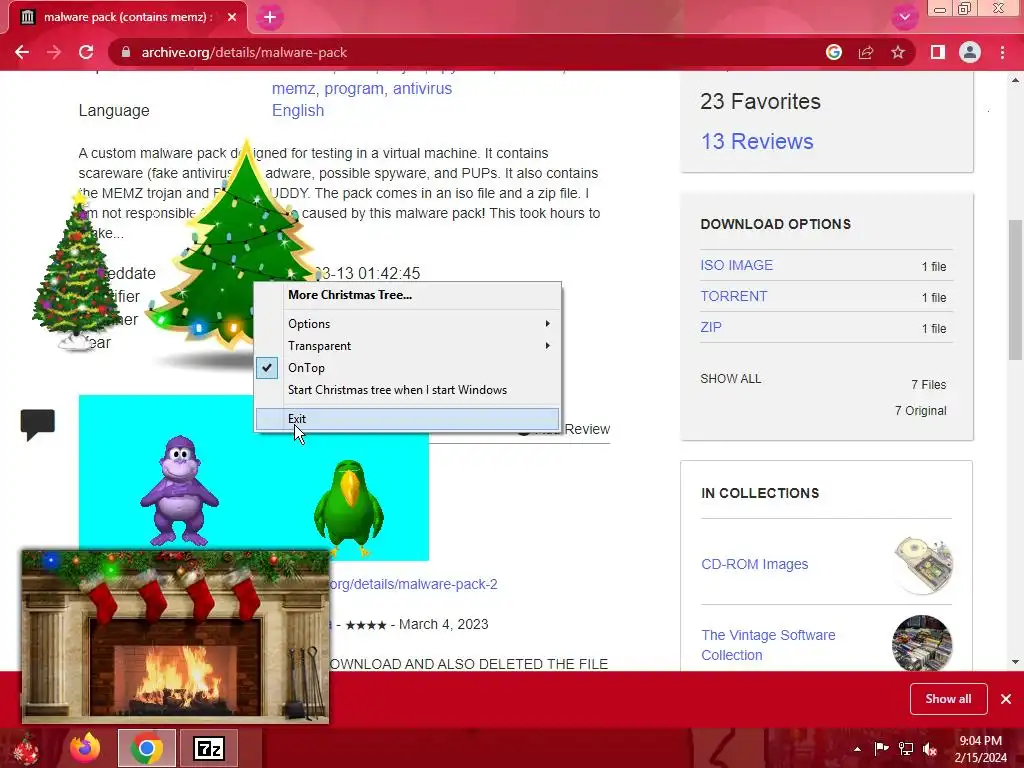Bookmark this page with the star
The height and width of the screenshot is (768, 1024).
coord(898,52)
